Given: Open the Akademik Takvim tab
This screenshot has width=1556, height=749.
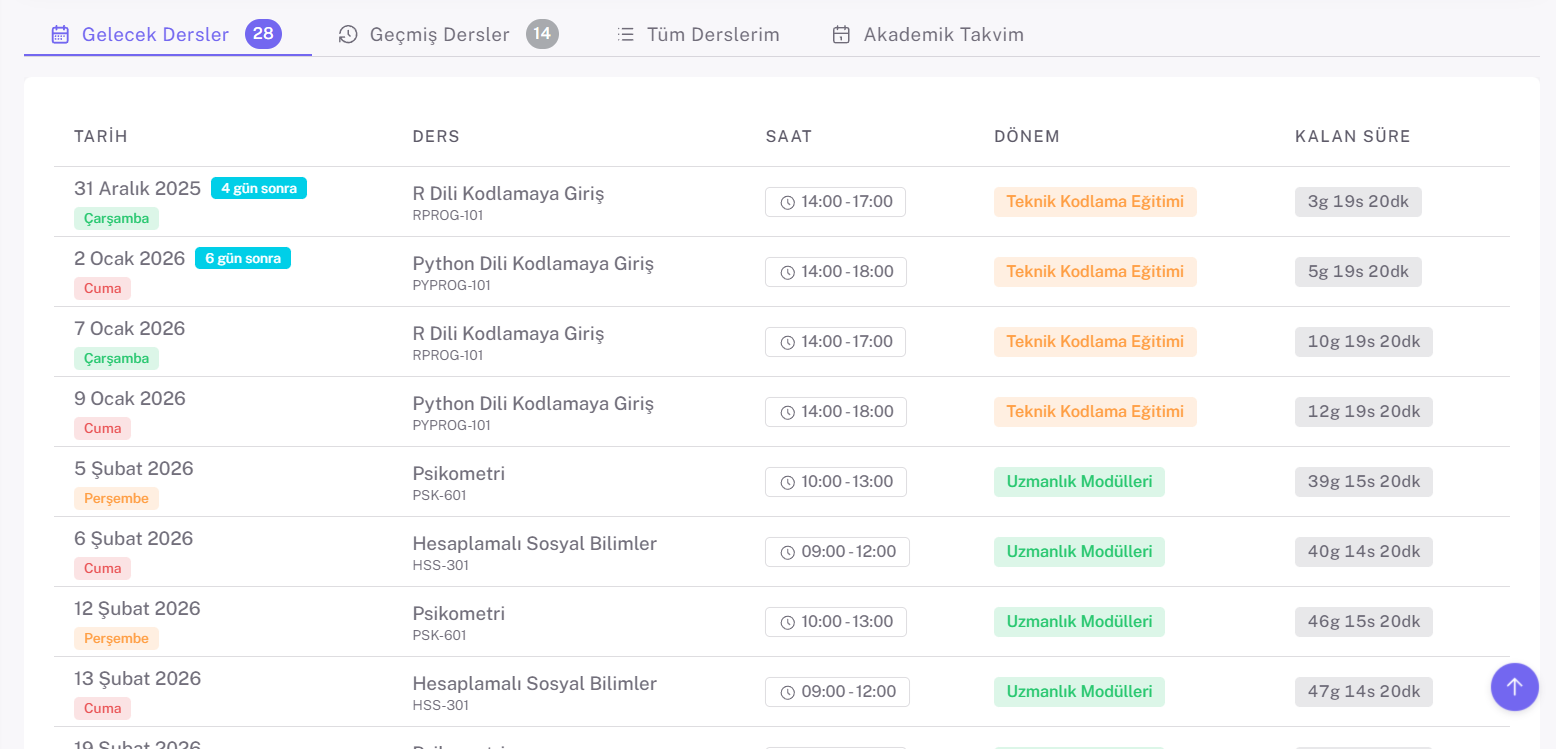Looking at the screenshot, I should pyautogui.click(x=943, y=35).
